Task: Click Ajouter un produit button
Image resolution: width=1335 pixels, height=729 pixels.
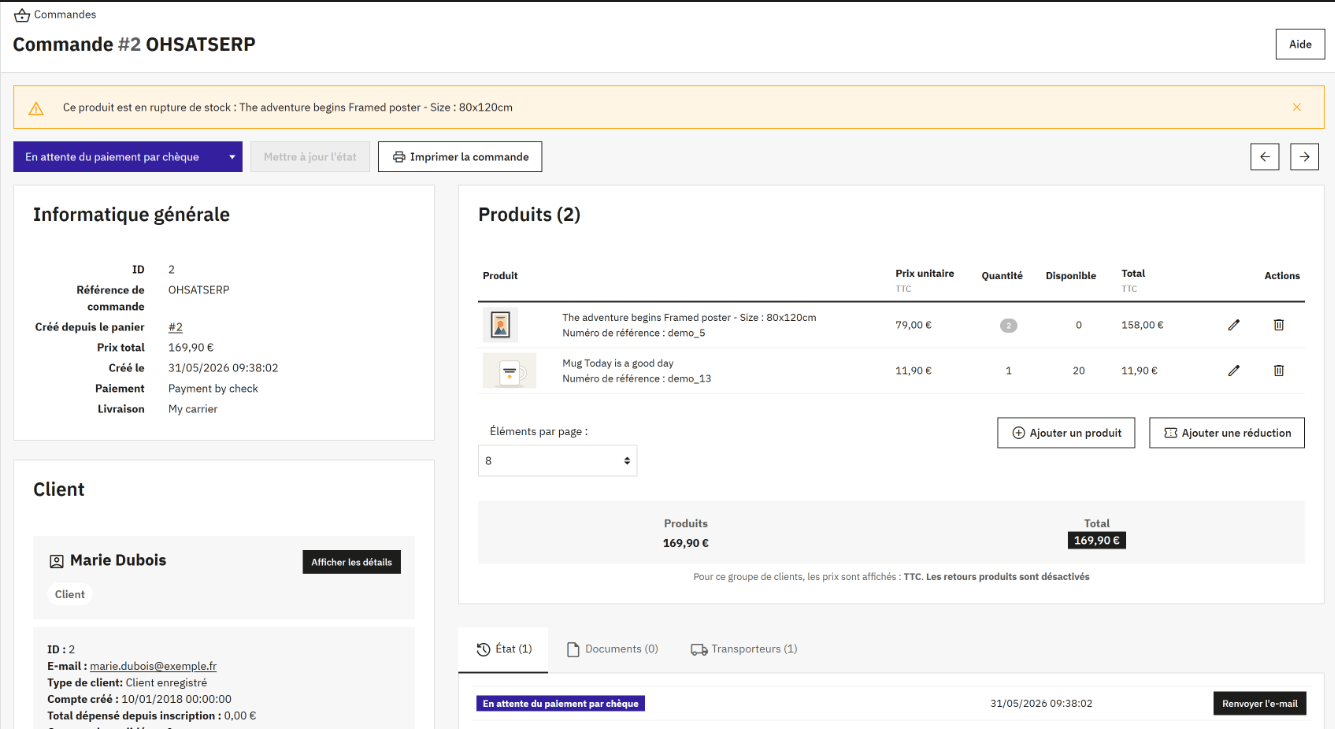Action: coord(1066,433)
